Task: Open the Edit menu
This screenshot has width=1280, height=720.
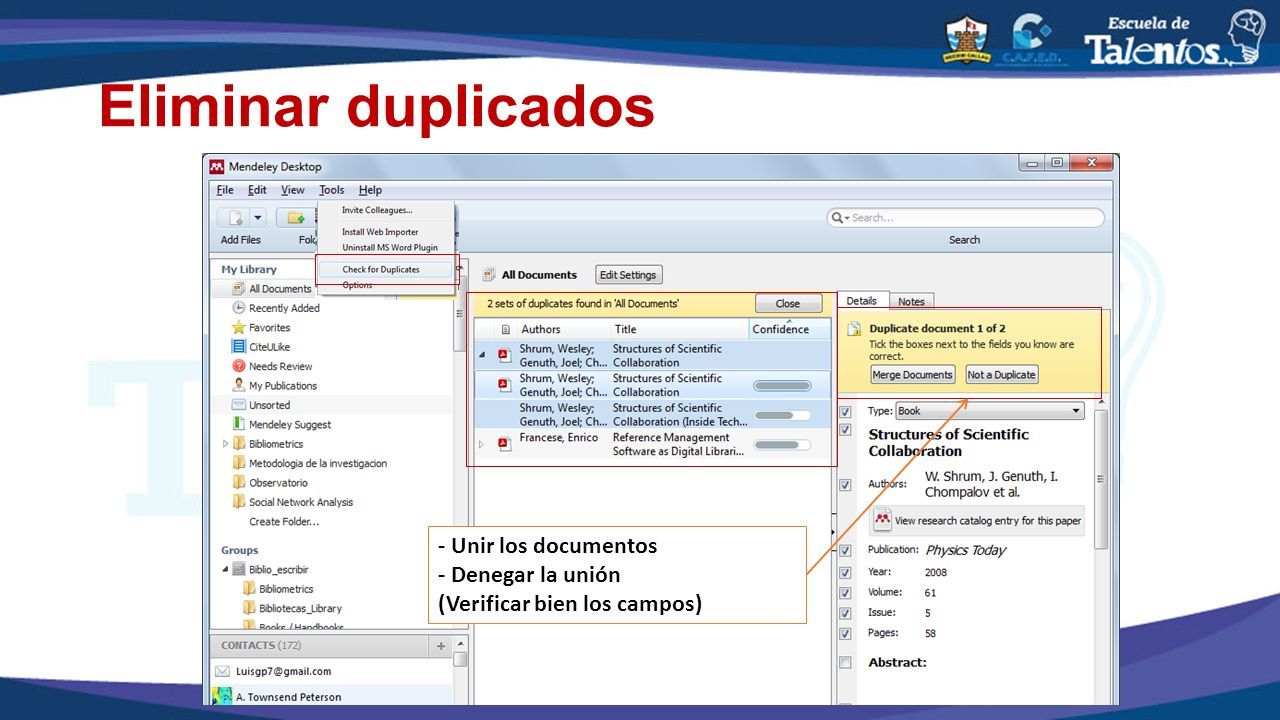Action: tap(257, 190)
